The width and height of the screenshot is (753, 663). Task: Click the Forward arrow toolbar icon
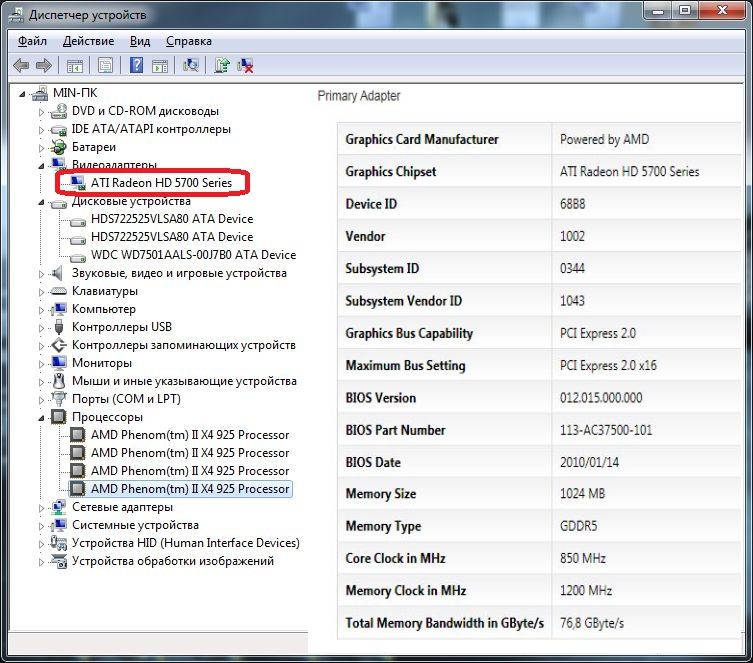click(x=44, y=65)
